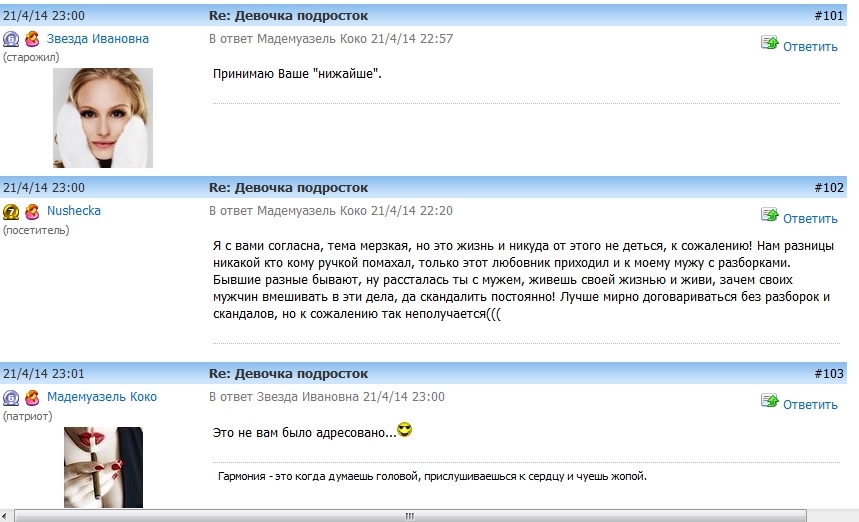This screenshot has width=859, height=522.
Task: Click the female profile icon beside Мадемуазель Коко
Action: [x=32, y=398]
